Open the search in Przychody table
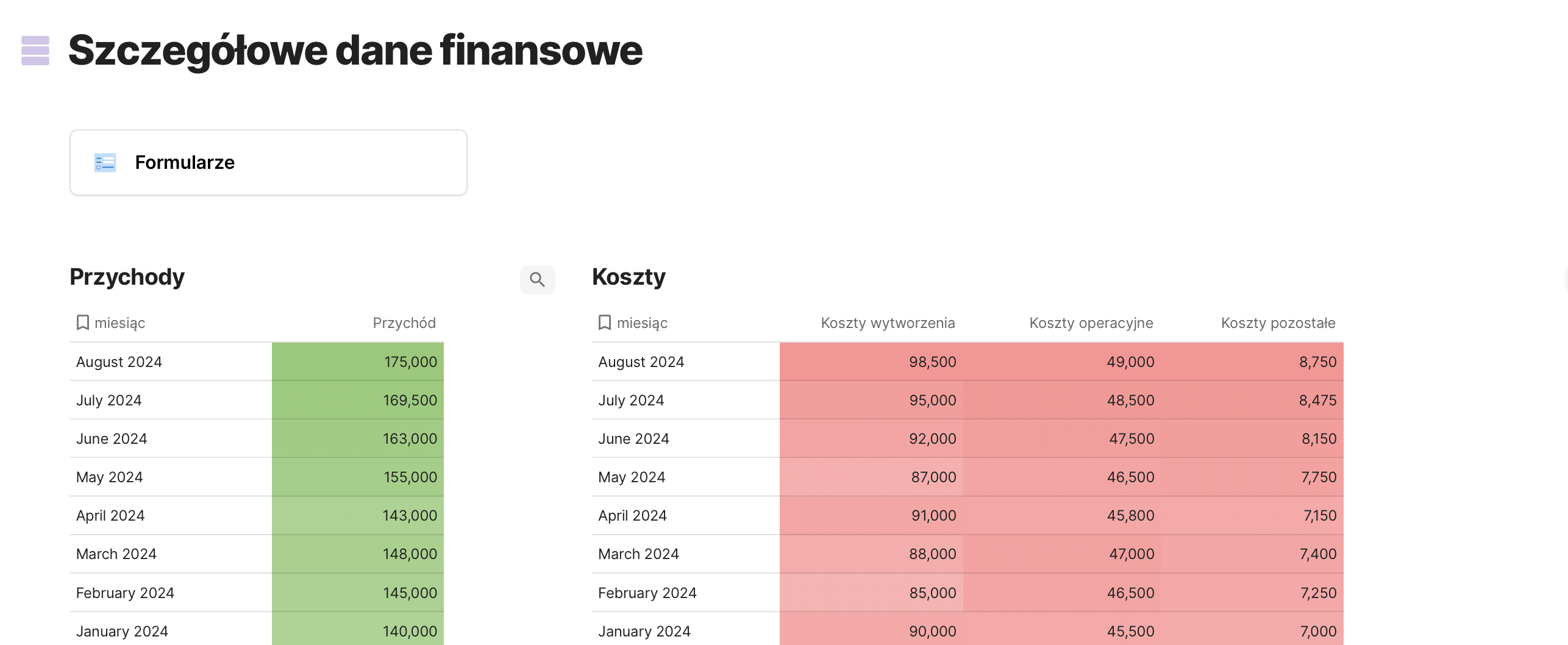Screen dimensions: 1568x645 (x=537, y=280)
